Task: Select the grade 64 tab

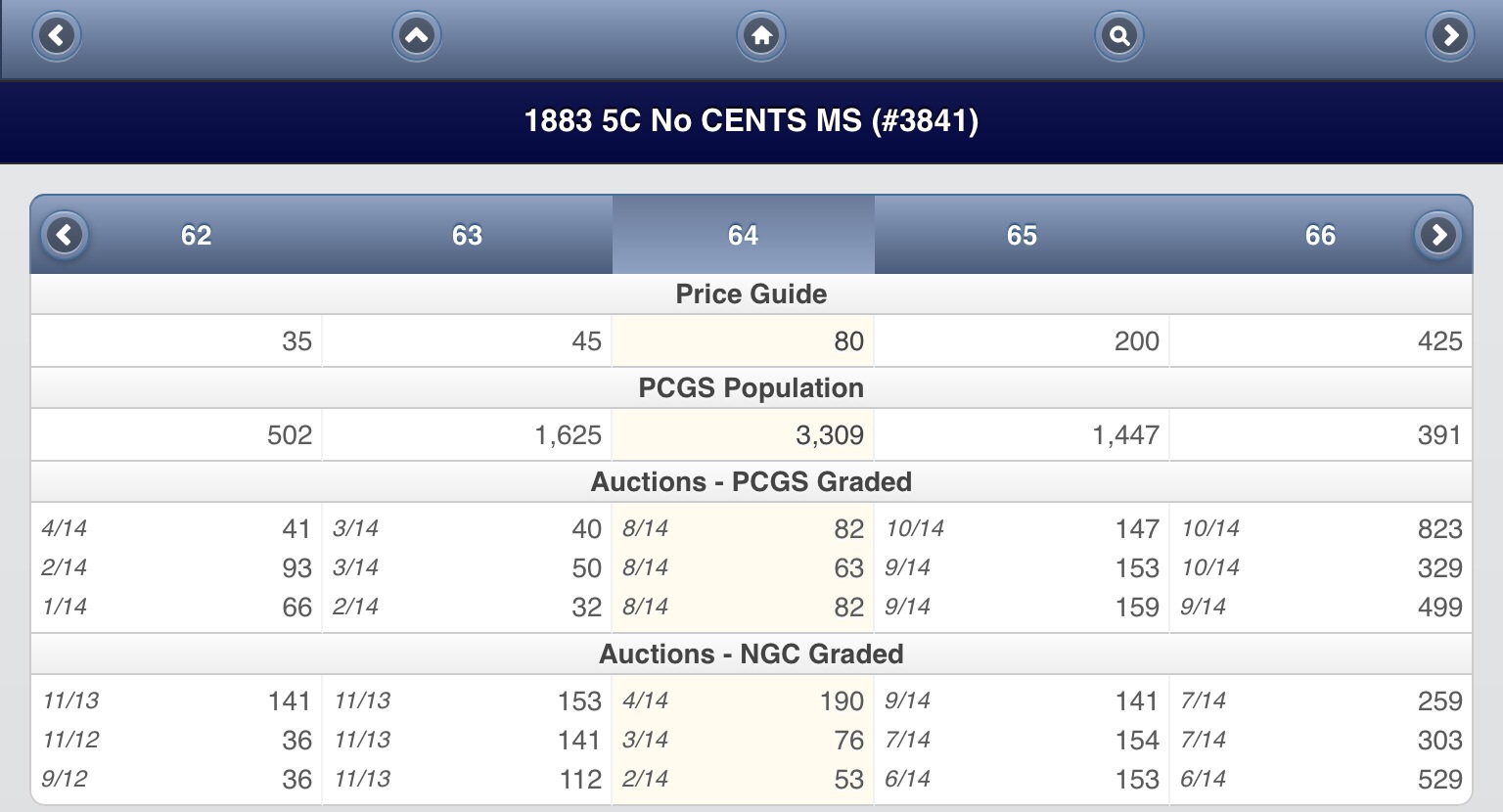Action: (x=743, y=235)
